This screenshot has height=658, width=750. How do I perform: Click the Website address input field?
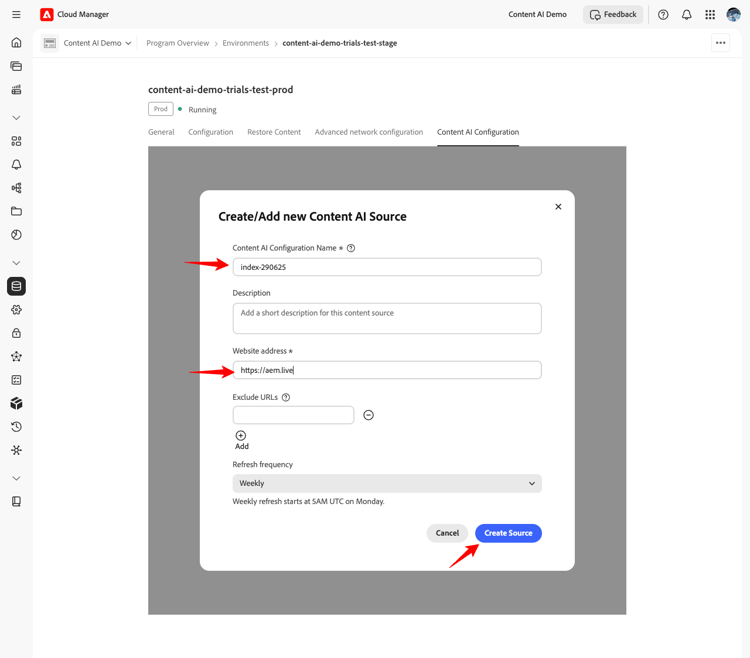pos(387,370)
